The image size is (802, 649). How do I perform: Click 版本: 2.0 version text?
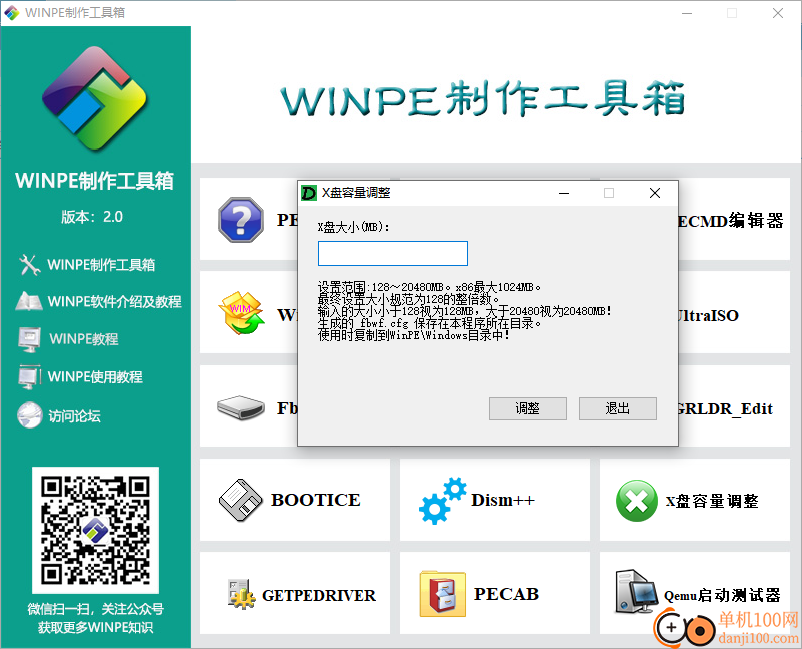[92, 217]
